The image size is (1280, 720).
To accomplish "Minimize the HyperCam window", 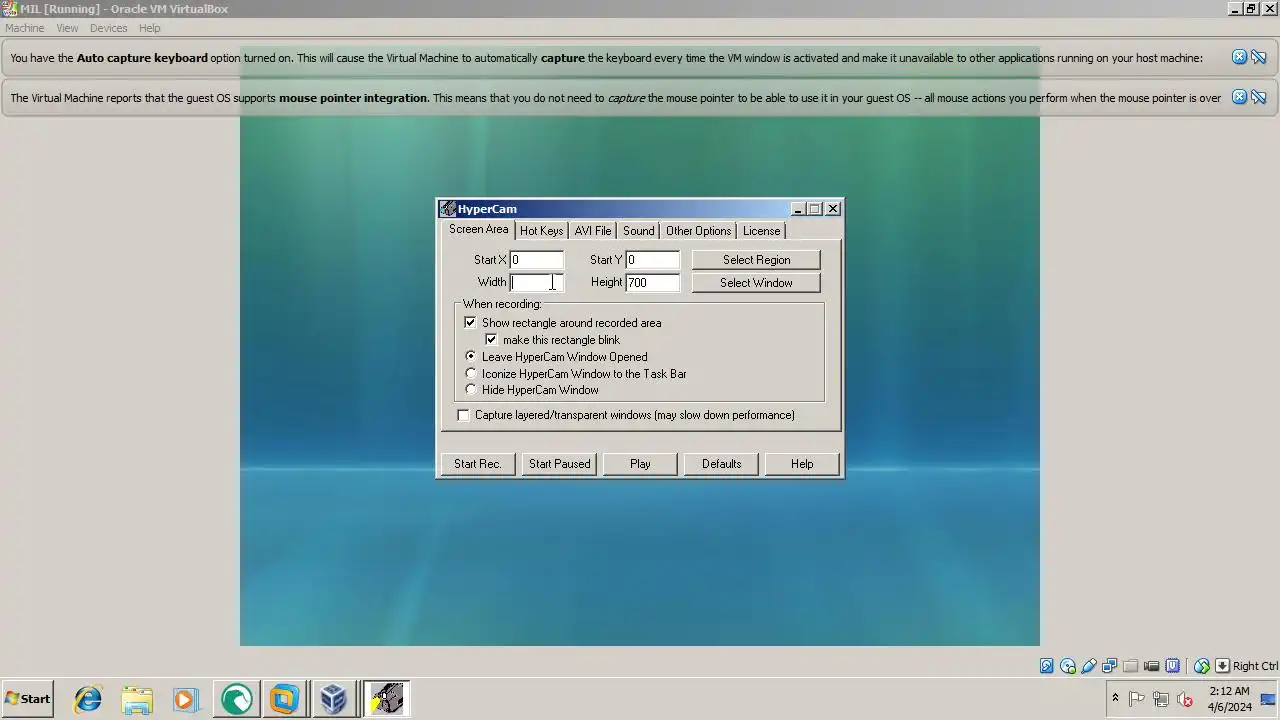I will pyautogui.click(x=798, y=209).
